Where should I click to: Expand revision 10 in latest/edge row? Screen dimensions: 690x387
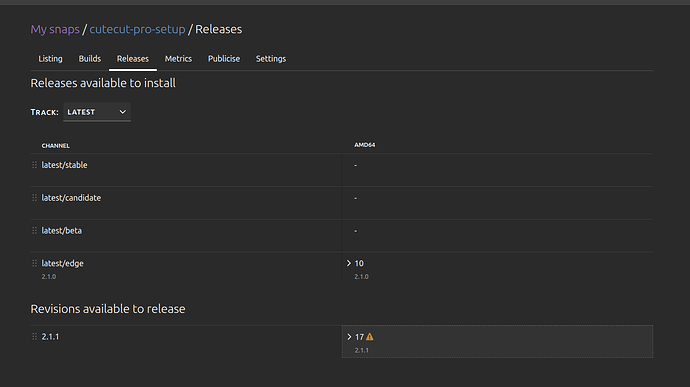(x=349, y=263)
